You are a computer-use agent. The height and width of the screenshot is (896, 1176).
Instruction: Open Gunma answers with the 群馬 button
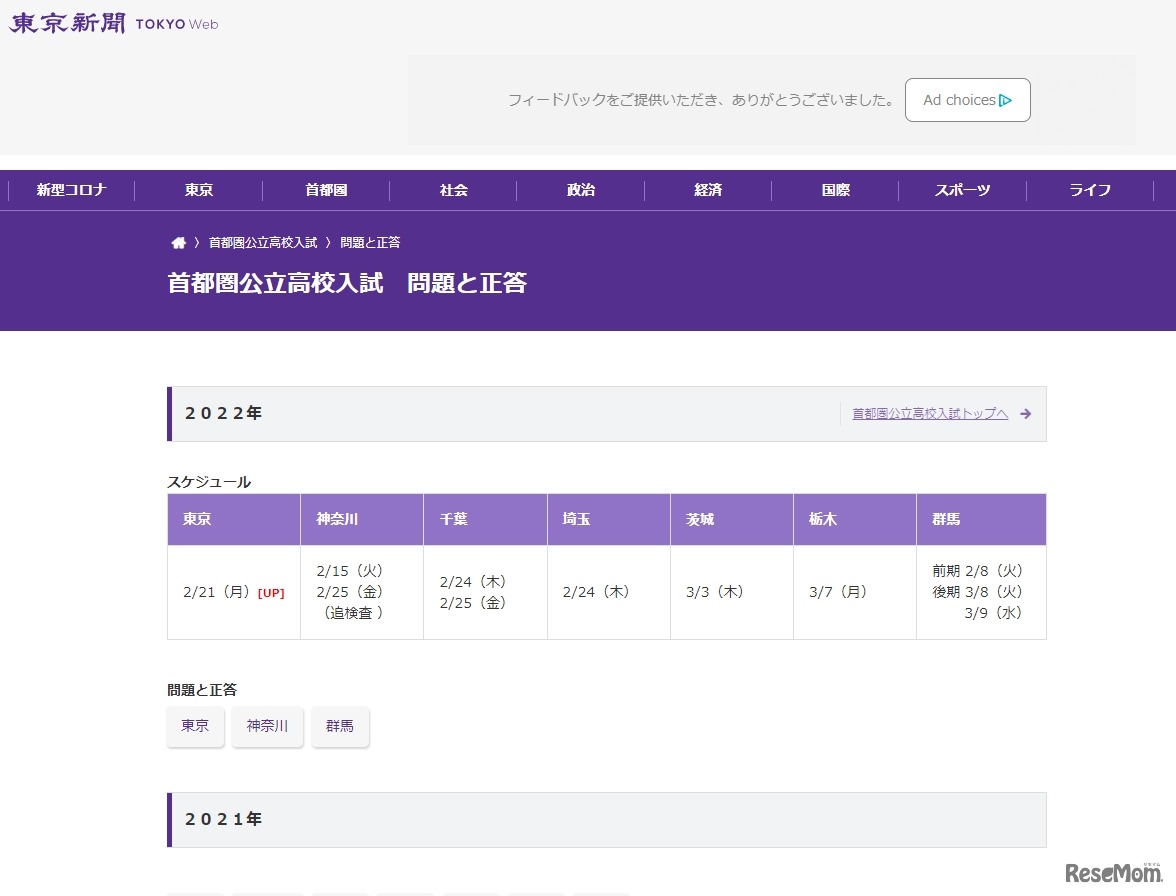340,726
